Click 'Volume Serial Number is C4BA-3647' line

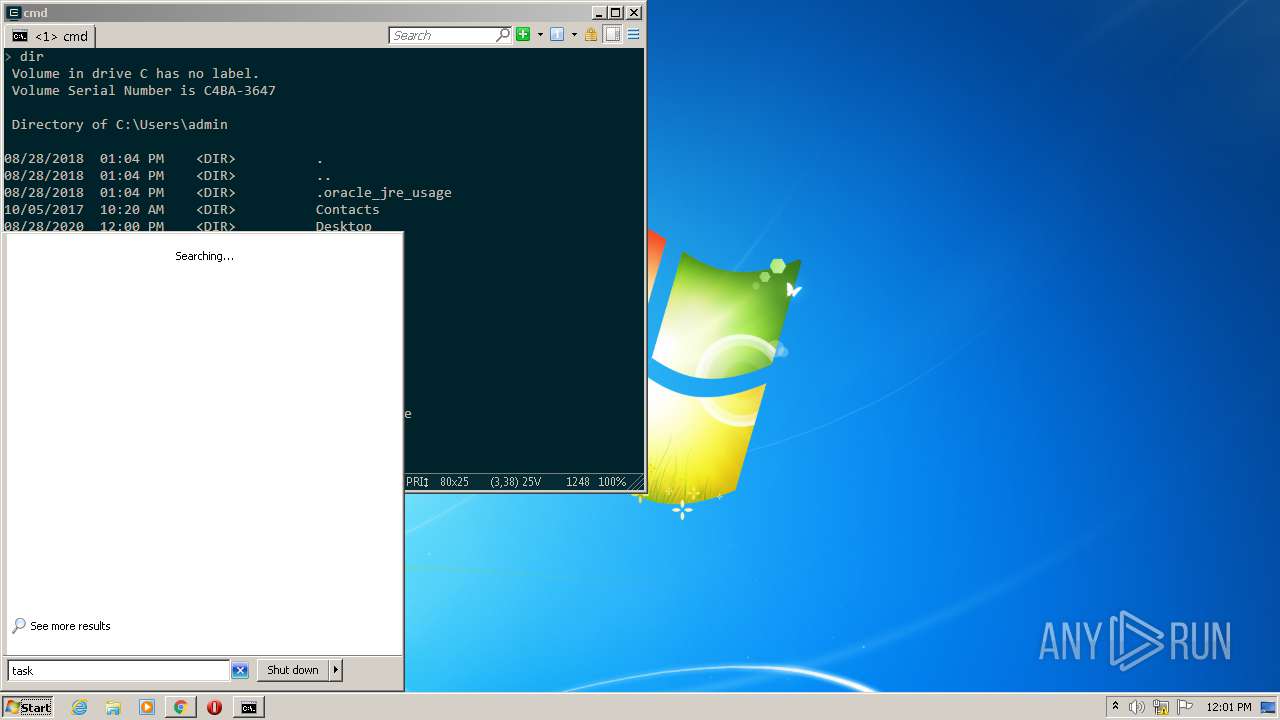[144, 90]
